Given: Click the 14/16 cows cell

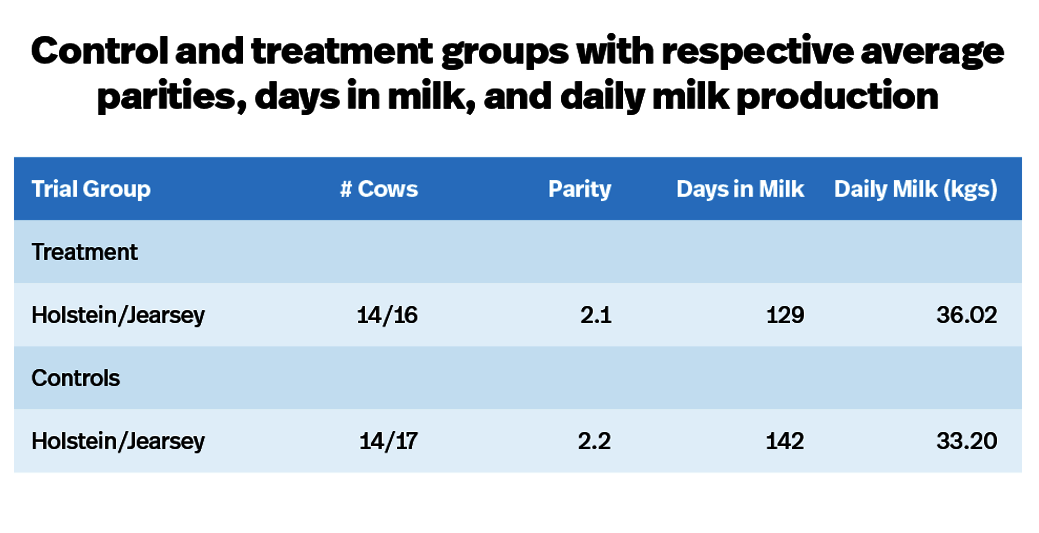Looking at the screenshot, I should pos(387,315).
